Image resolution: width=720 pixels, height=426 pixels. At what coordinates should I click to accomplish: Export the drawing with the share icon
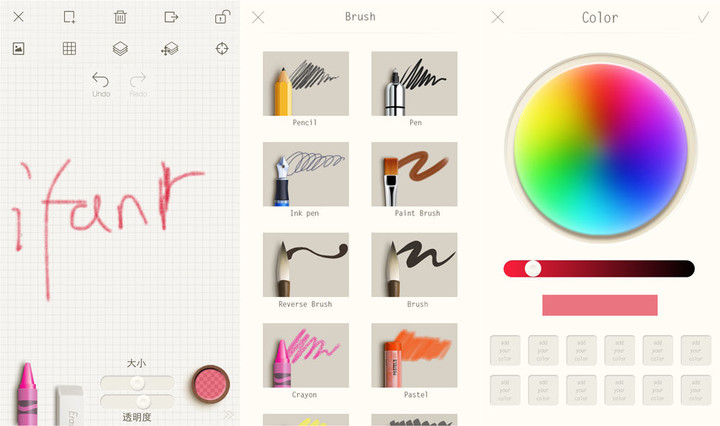point(171,17)
